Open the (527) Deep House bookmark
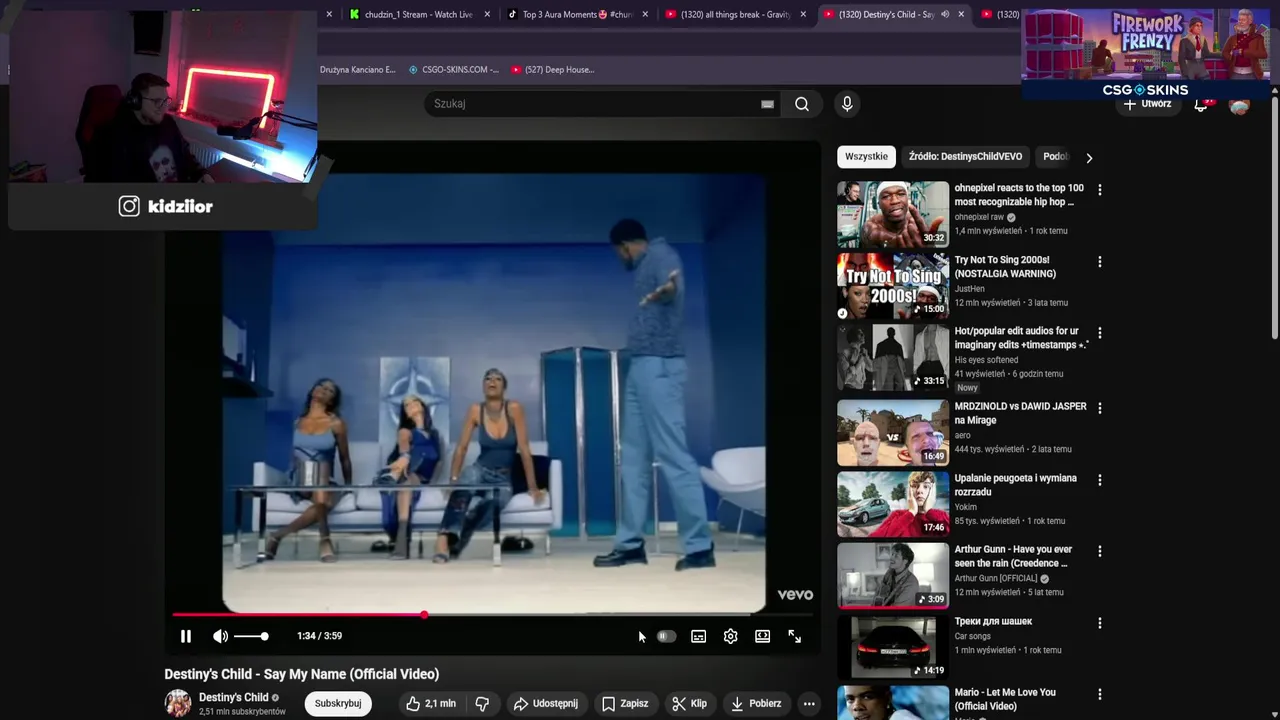The image size is (1280, 720). pos(552,70)
